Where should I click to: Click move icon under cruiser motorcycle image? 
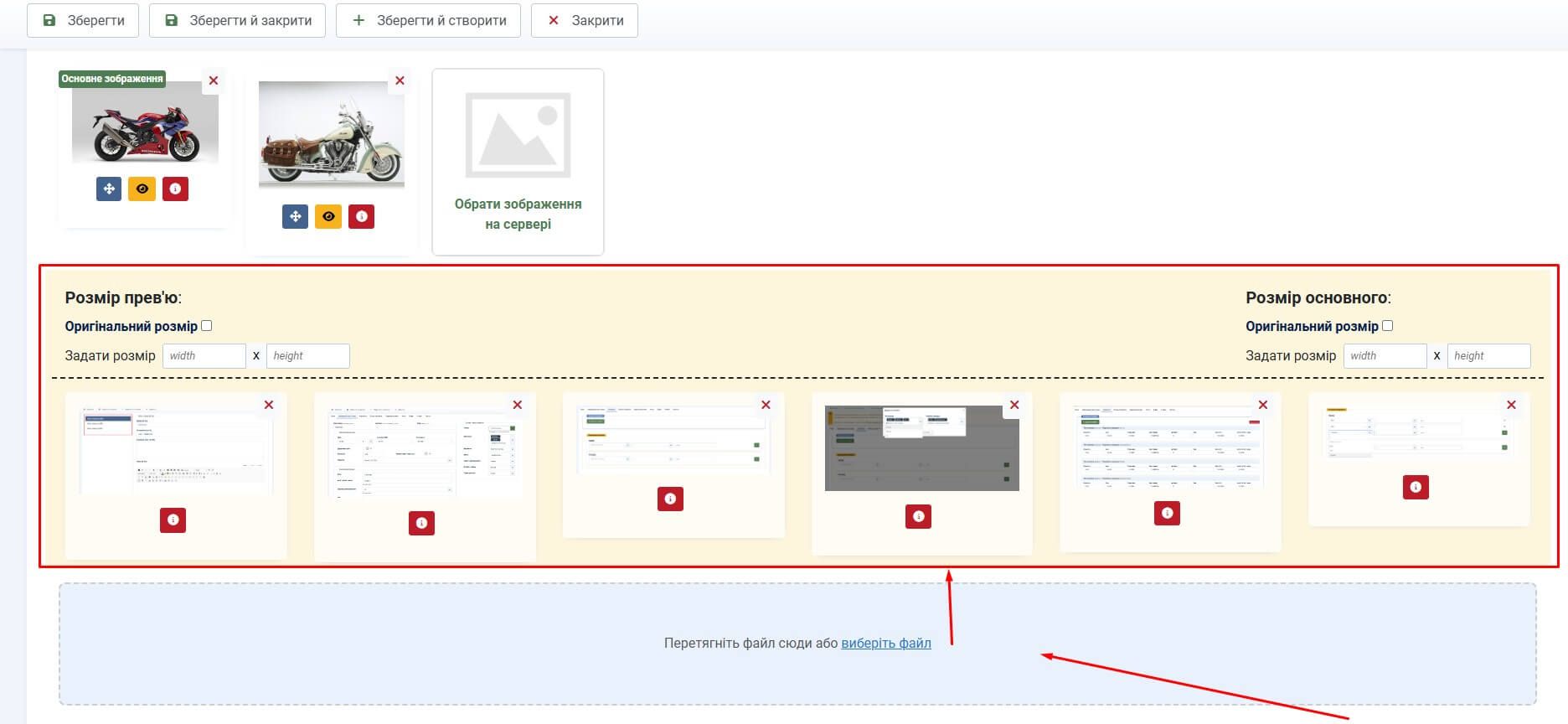295,216
